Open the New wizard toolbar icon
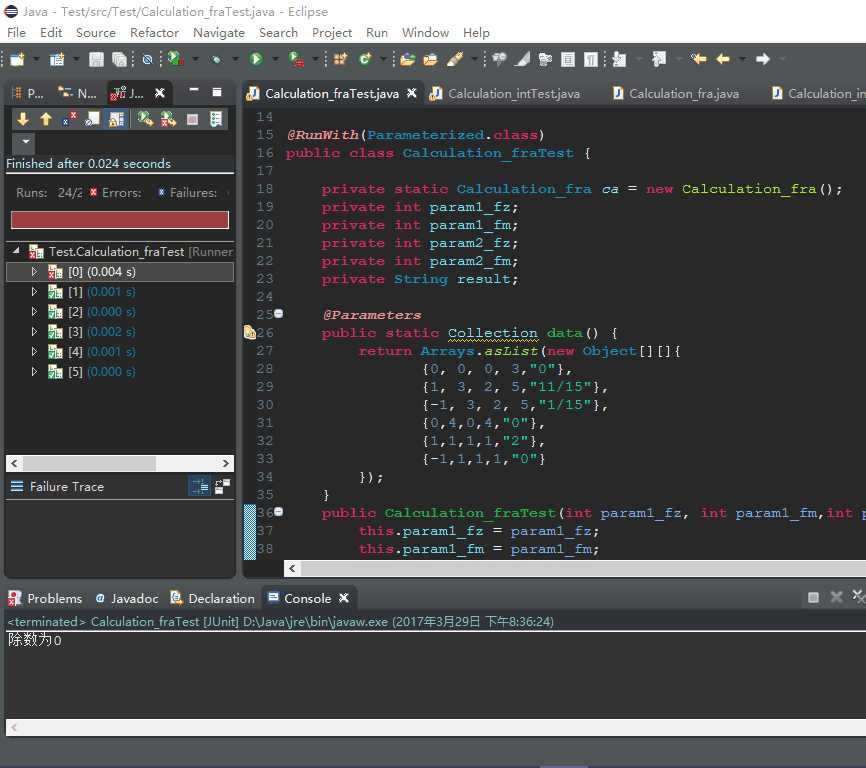This screenshot has width=866, height=768. [17, 59]
